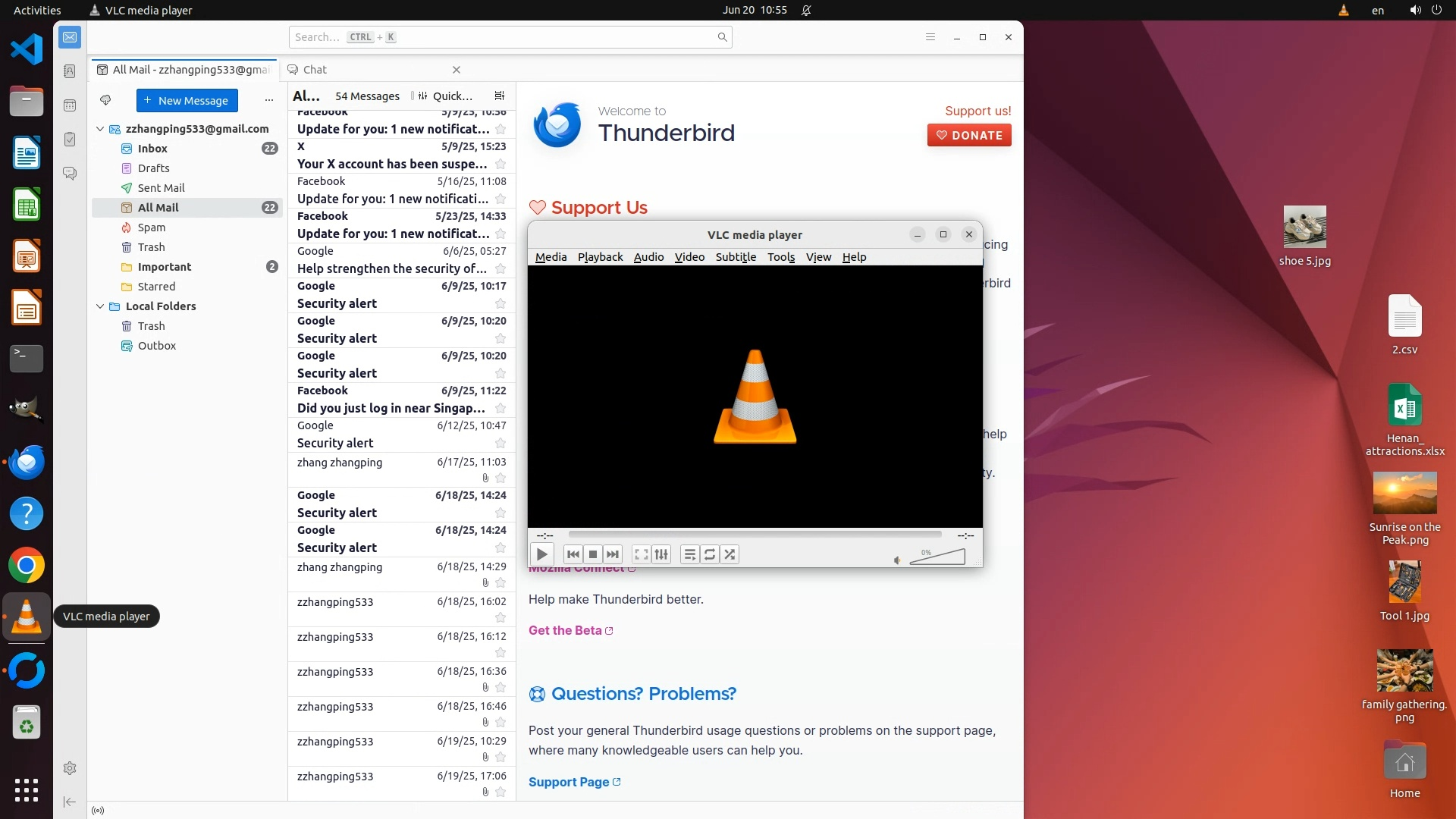This screenshot has width=1456, height=819.
Task: Click the VLC play button
Action: (541, 554)
